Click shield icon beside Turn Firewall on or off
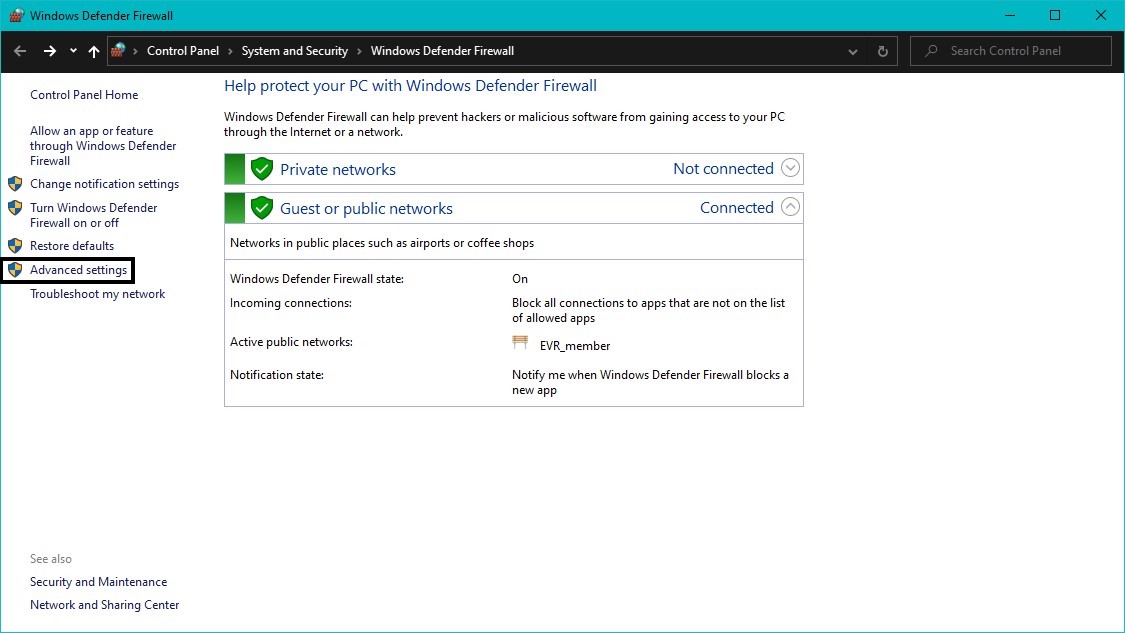 [x=15, y=208]
